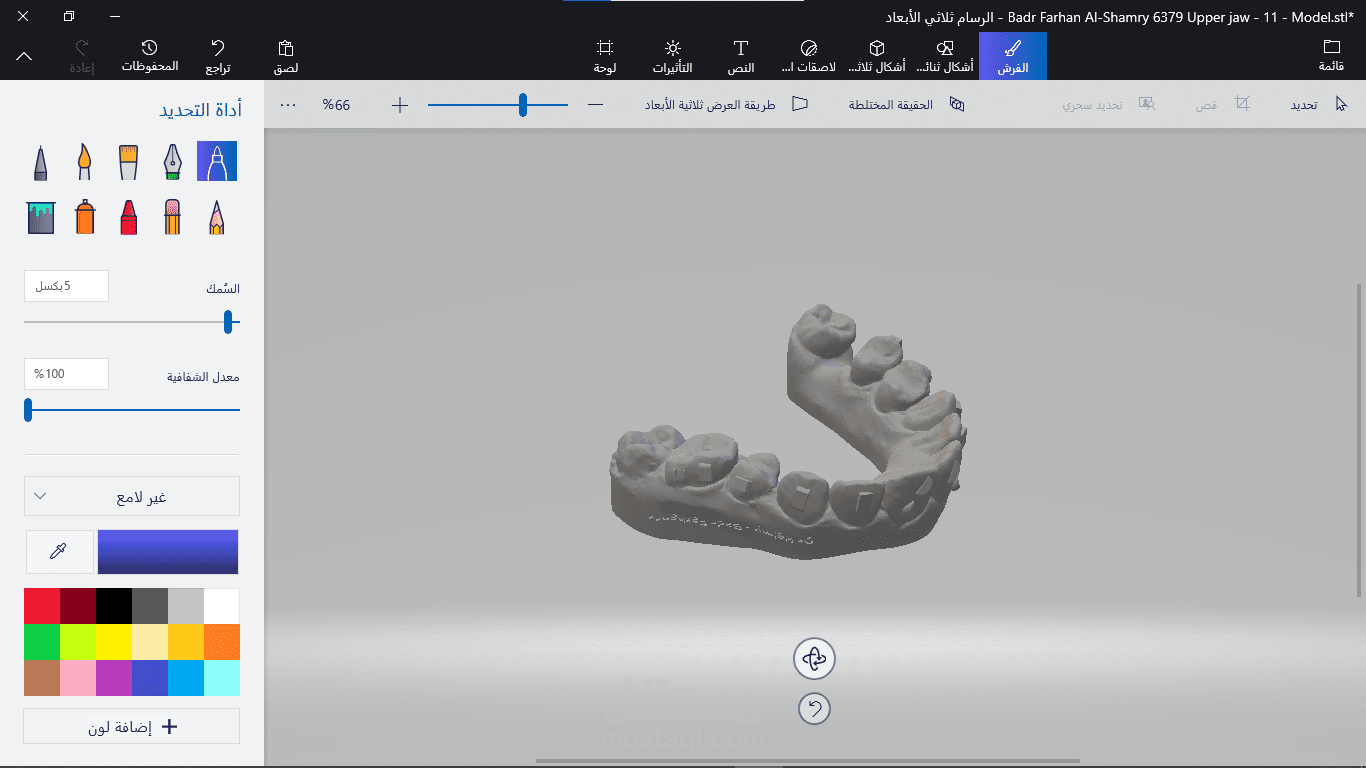Switch to the Text (النص) tab
The image size is (1366, 768).
click(x=741, y=56)
